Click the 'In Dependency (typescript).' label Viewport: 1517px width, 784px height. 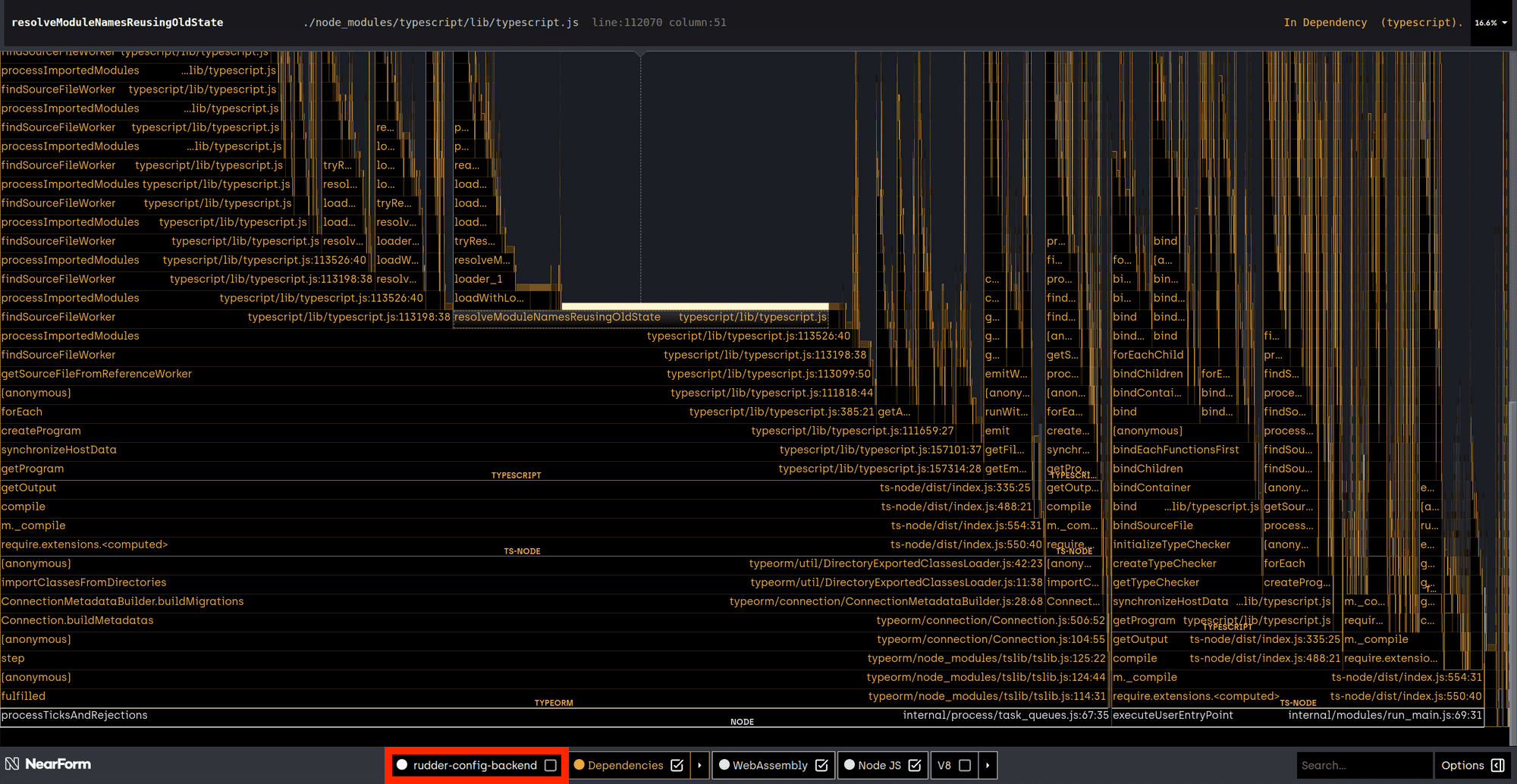pyautogui.click(x=1373, y=23)
